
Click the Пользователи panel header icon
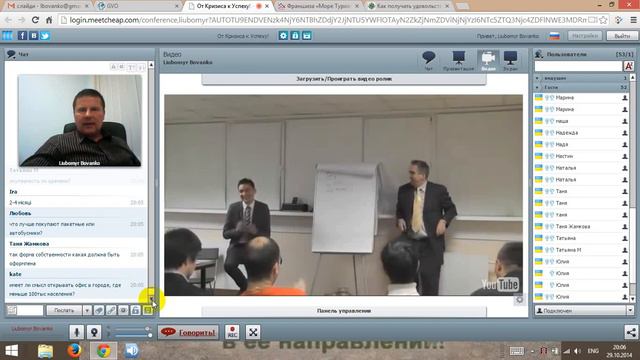[x=539, y=54]
